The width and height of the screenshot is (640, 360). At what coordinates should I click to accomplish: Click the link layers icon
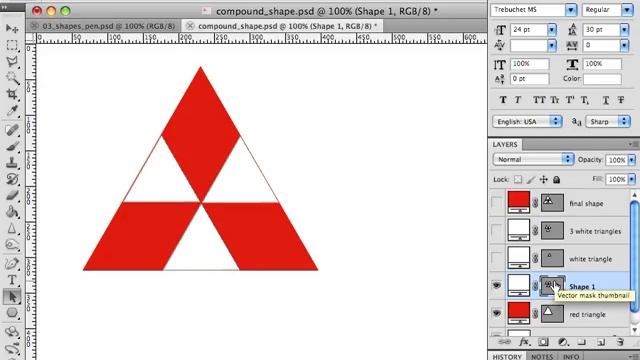(504, 342)
